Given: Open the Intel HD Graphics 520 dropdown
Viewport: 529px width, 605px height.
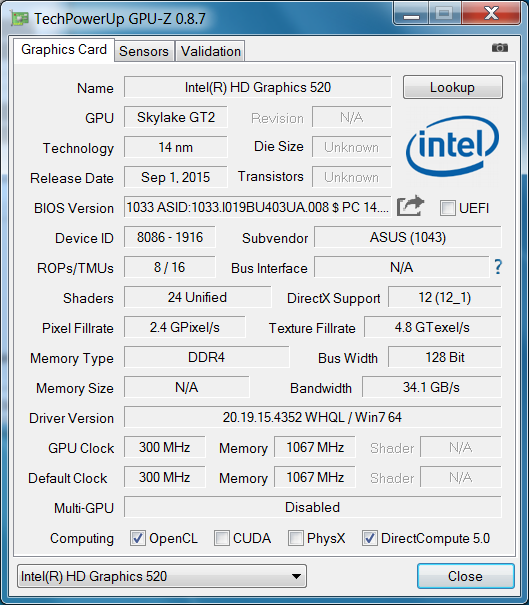Looking at the screenshot, I should point(162,576).
